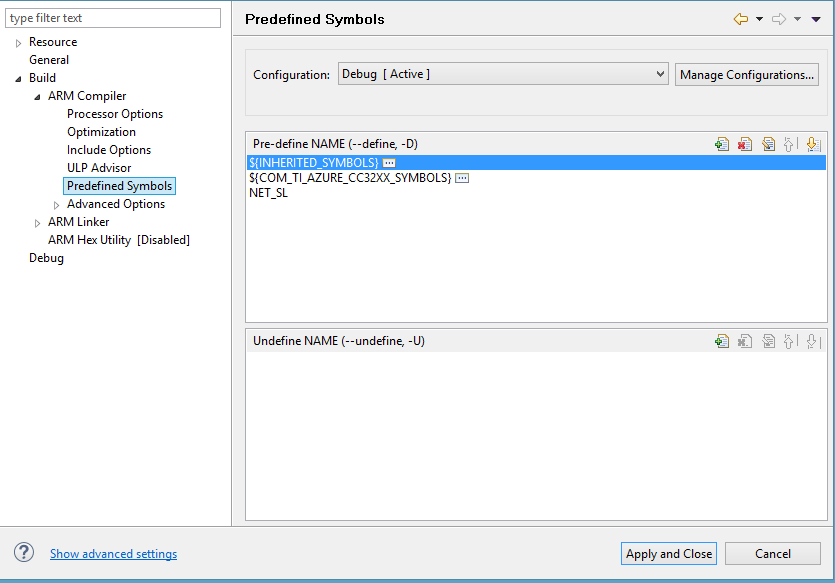Select the Optimization settings page

(x=101, y=132)
